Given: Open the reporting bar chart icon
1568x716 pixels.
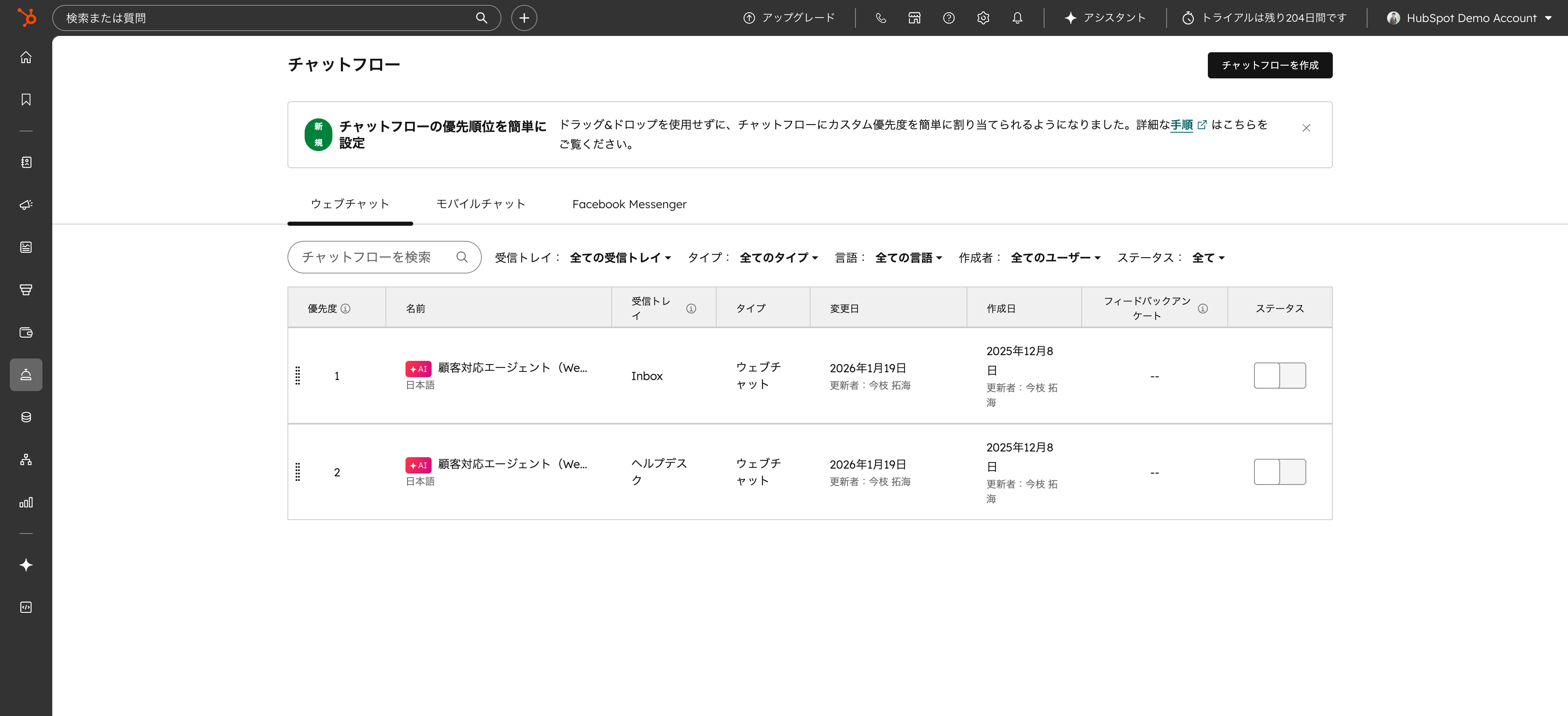Looking at the screenshot, I should (x=26, y=503).
